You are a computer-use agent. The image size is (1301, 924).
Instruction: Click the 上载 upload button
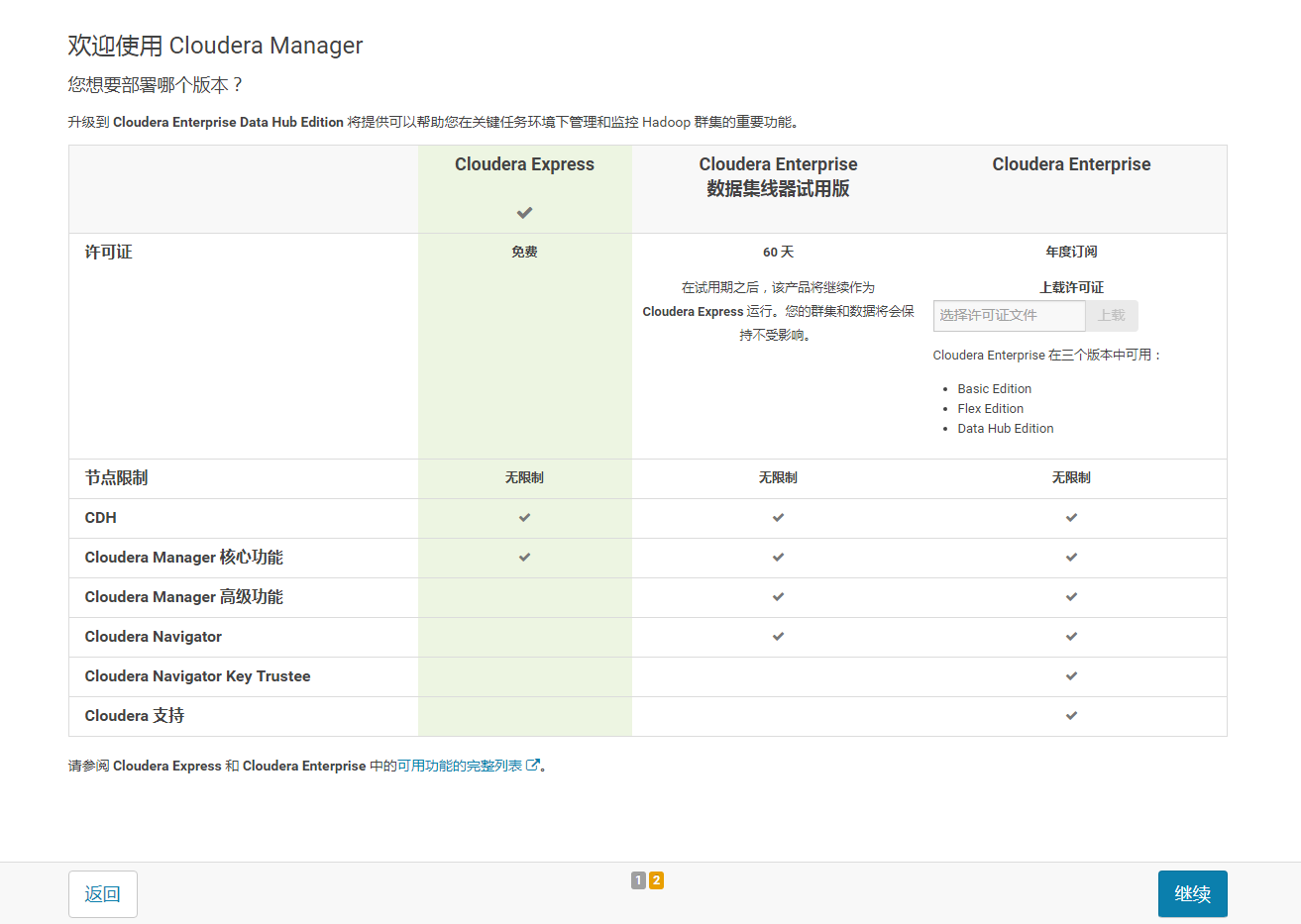pyautogui.click(x=1112, y=315)
